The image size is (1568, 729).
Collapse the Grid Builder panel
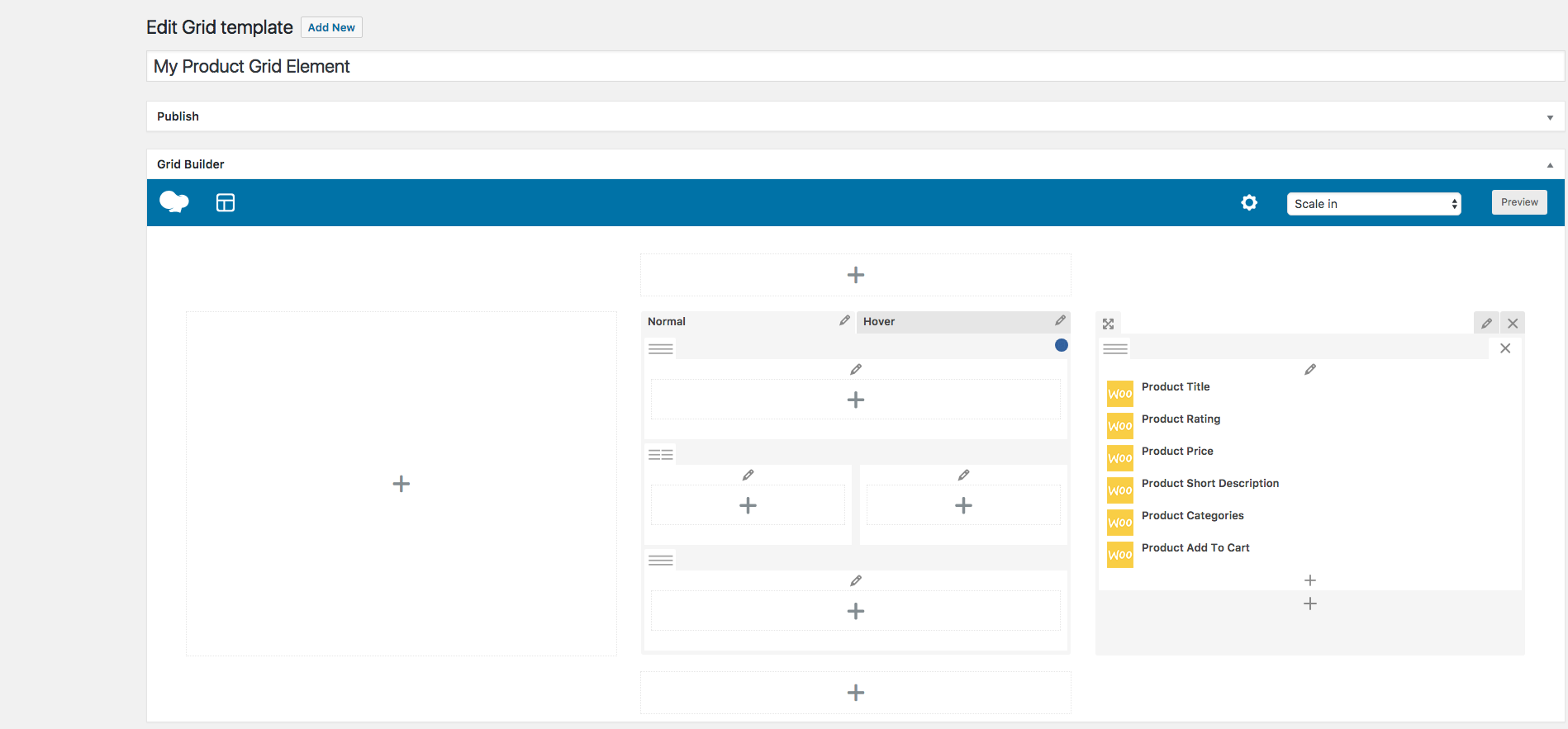pyautogui.click(x=1550, y=165)
